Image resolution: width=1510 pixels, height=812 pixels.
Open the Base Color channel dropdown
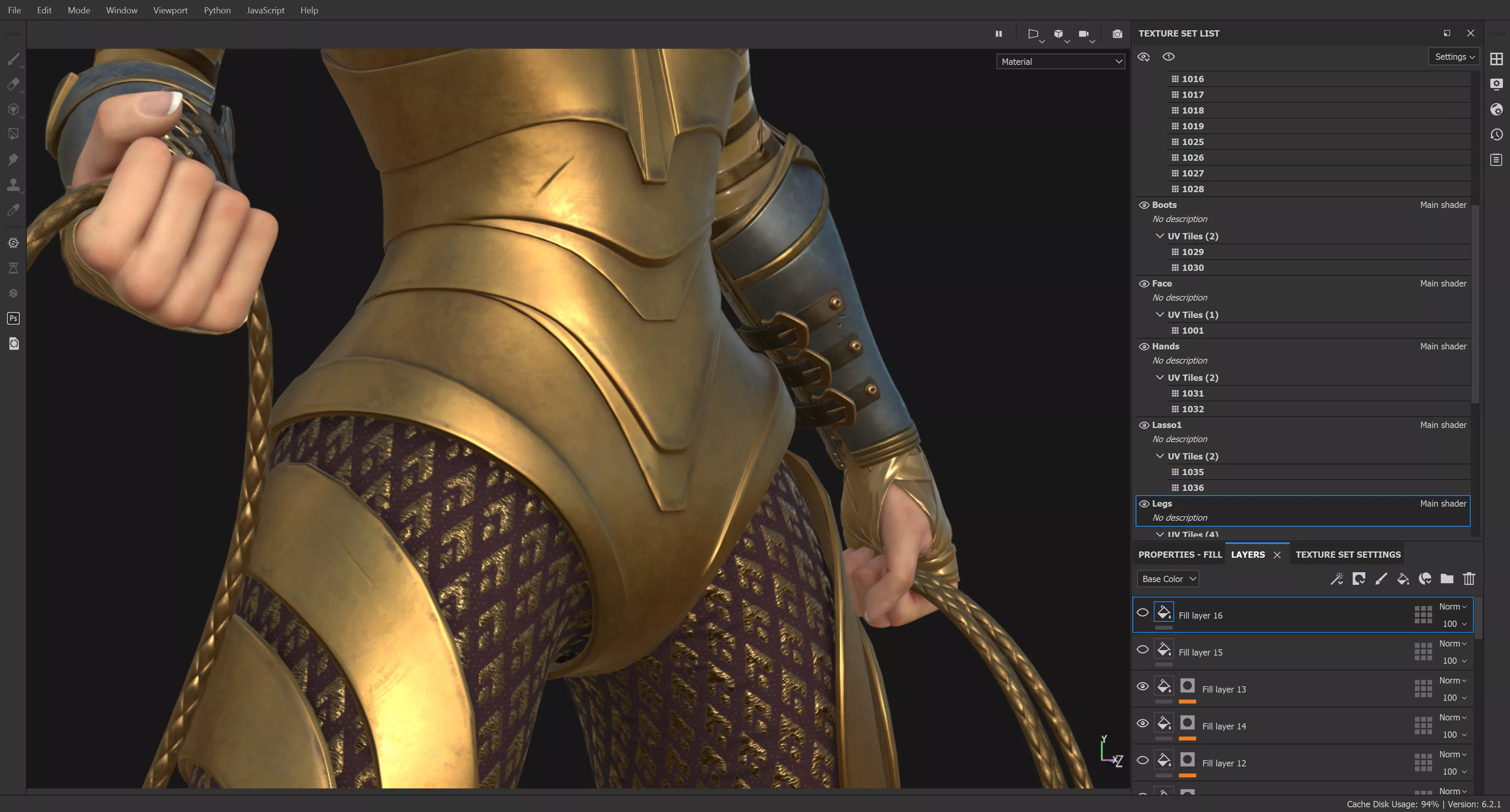click(1167, 579)
